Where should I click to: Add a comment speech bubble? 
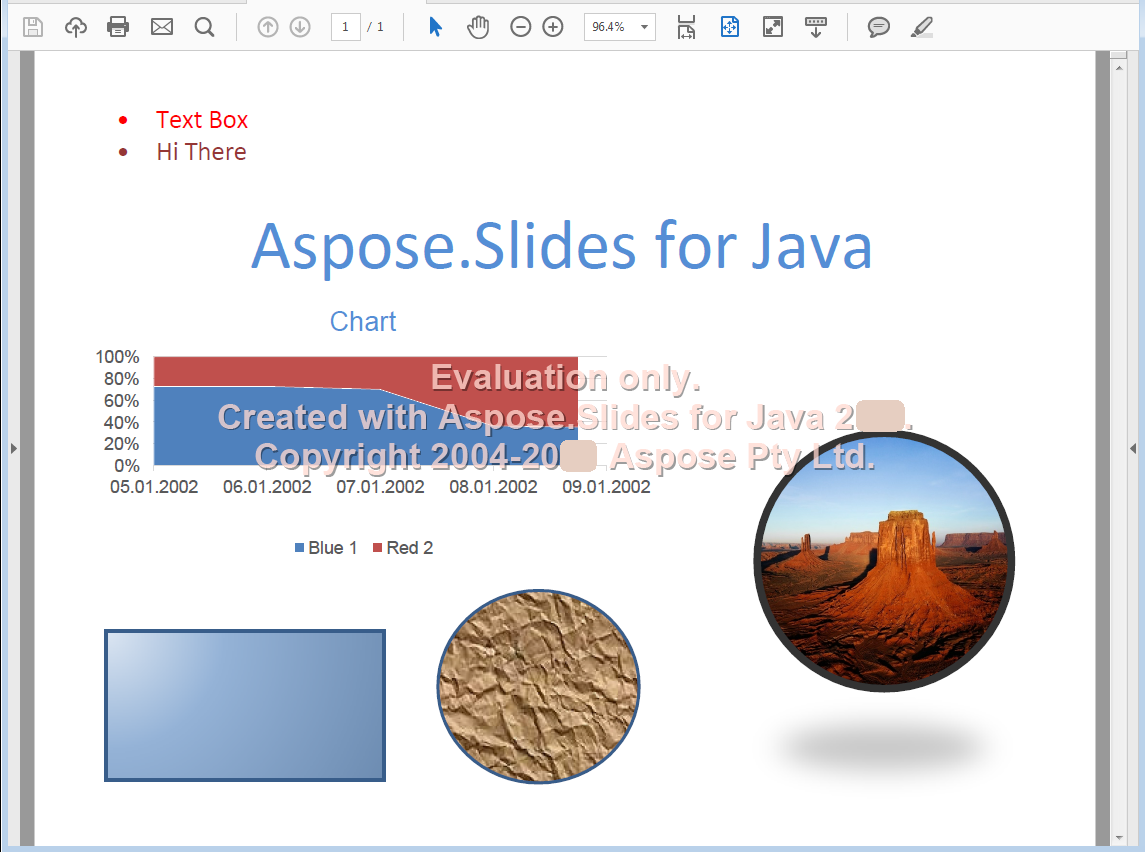point(878,27)
